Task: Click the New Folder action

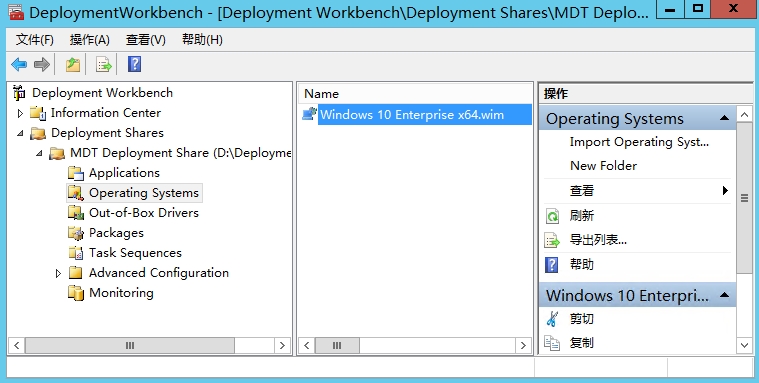Action: click(x=603, y=166)
